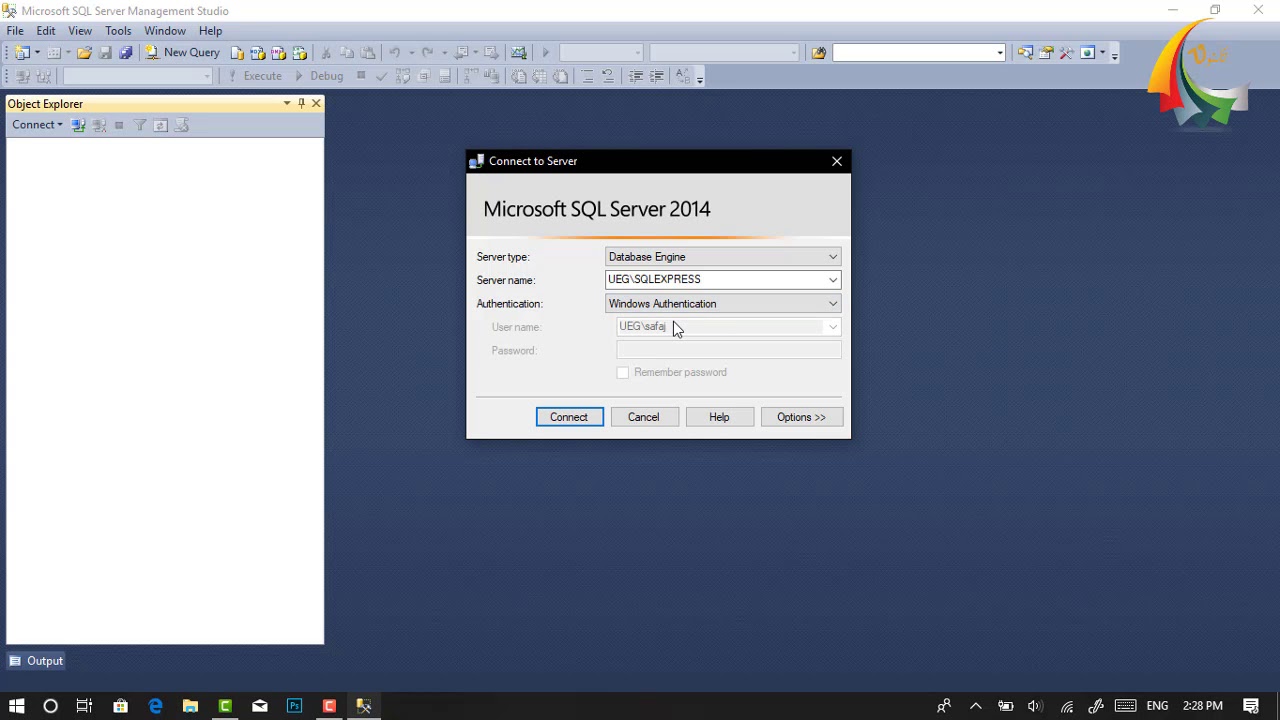
Task: Click the Disconnect icon in Object Explorer
Action: [x=99, y=125]
